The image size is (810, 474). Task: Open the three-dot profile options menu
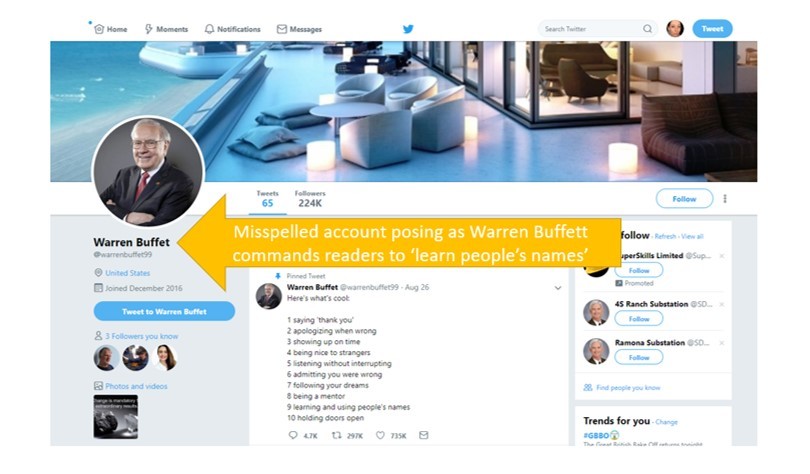[725, 199]
